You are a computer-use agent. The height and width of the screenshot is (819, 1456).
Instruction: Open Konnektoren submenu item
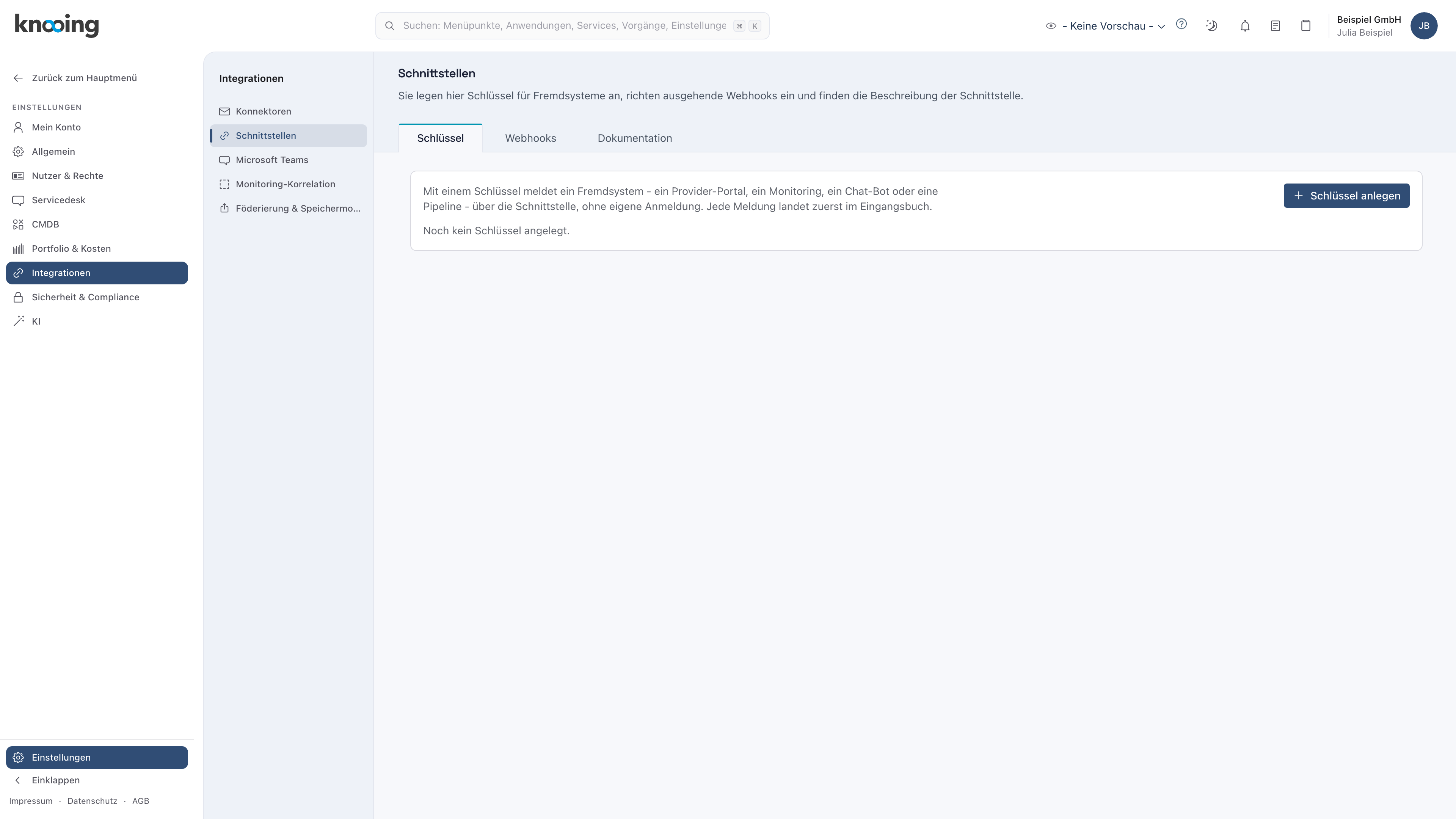pos(288,111)
